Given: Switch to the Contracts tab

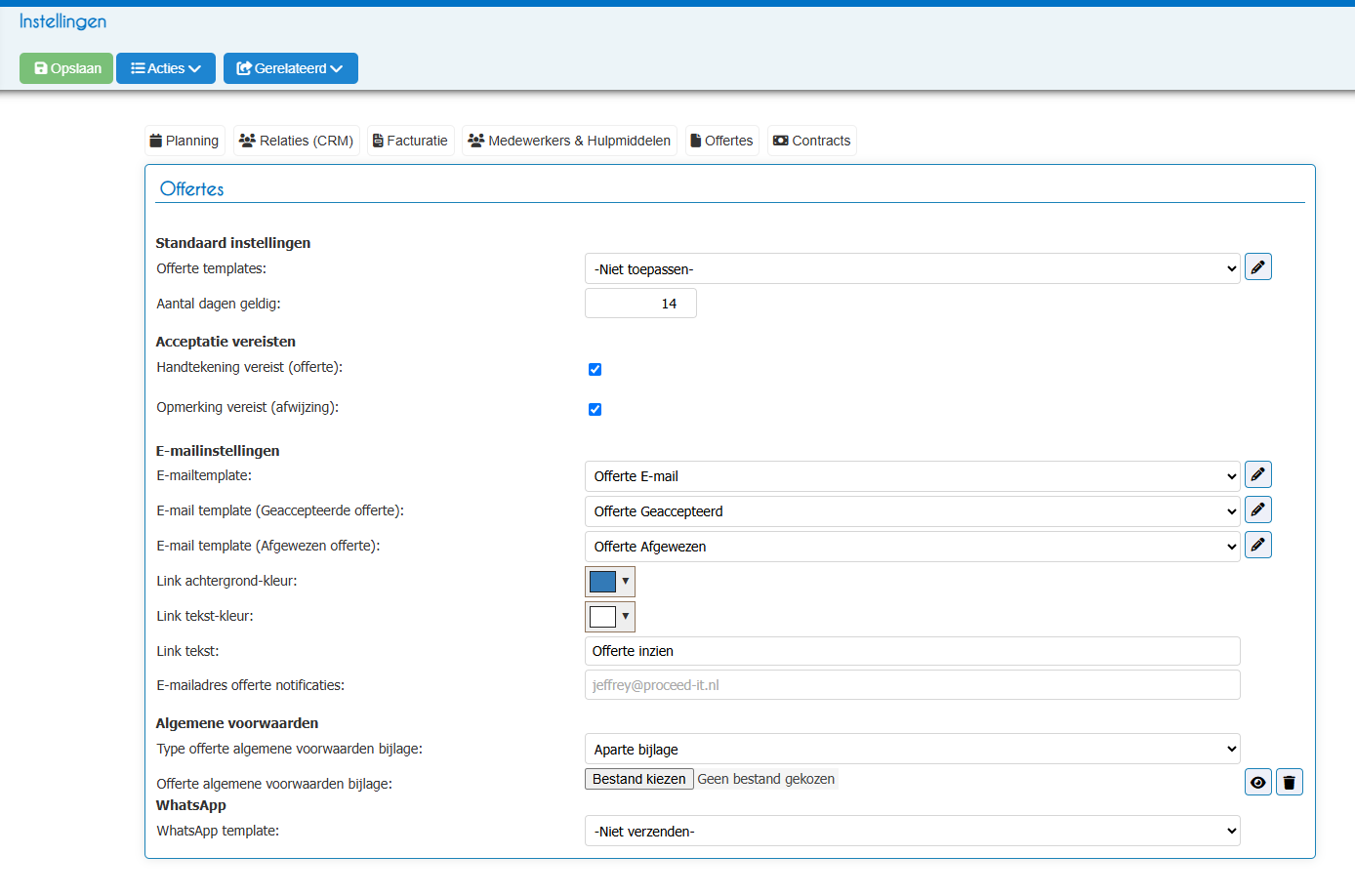Looking at the screenshot, I should click(x=812, y=141).
